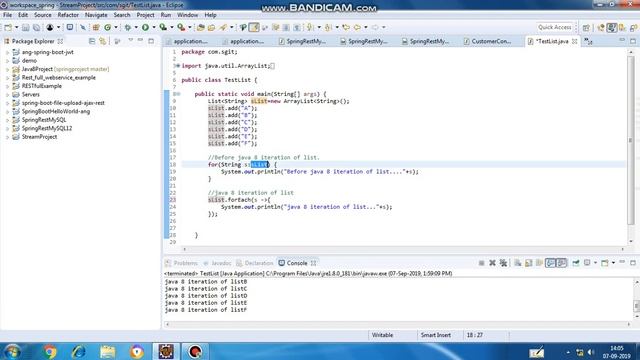
Task: Expand the demo project node
Action: coord(7,61)
